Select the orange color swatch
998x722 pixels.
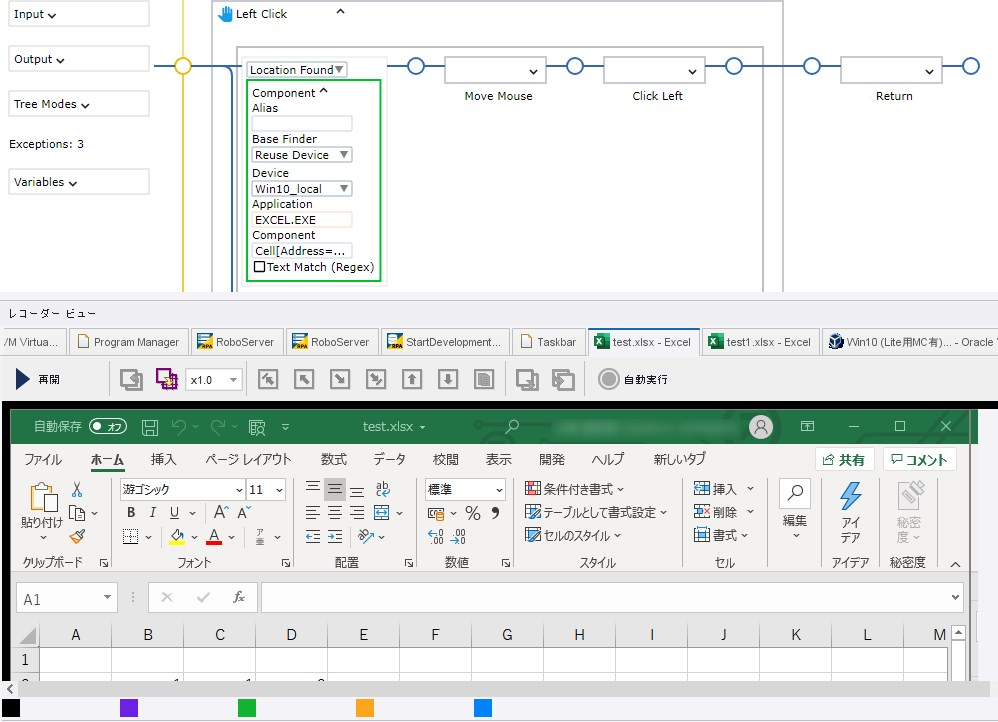pyautogui.click(x=365, y=708)
